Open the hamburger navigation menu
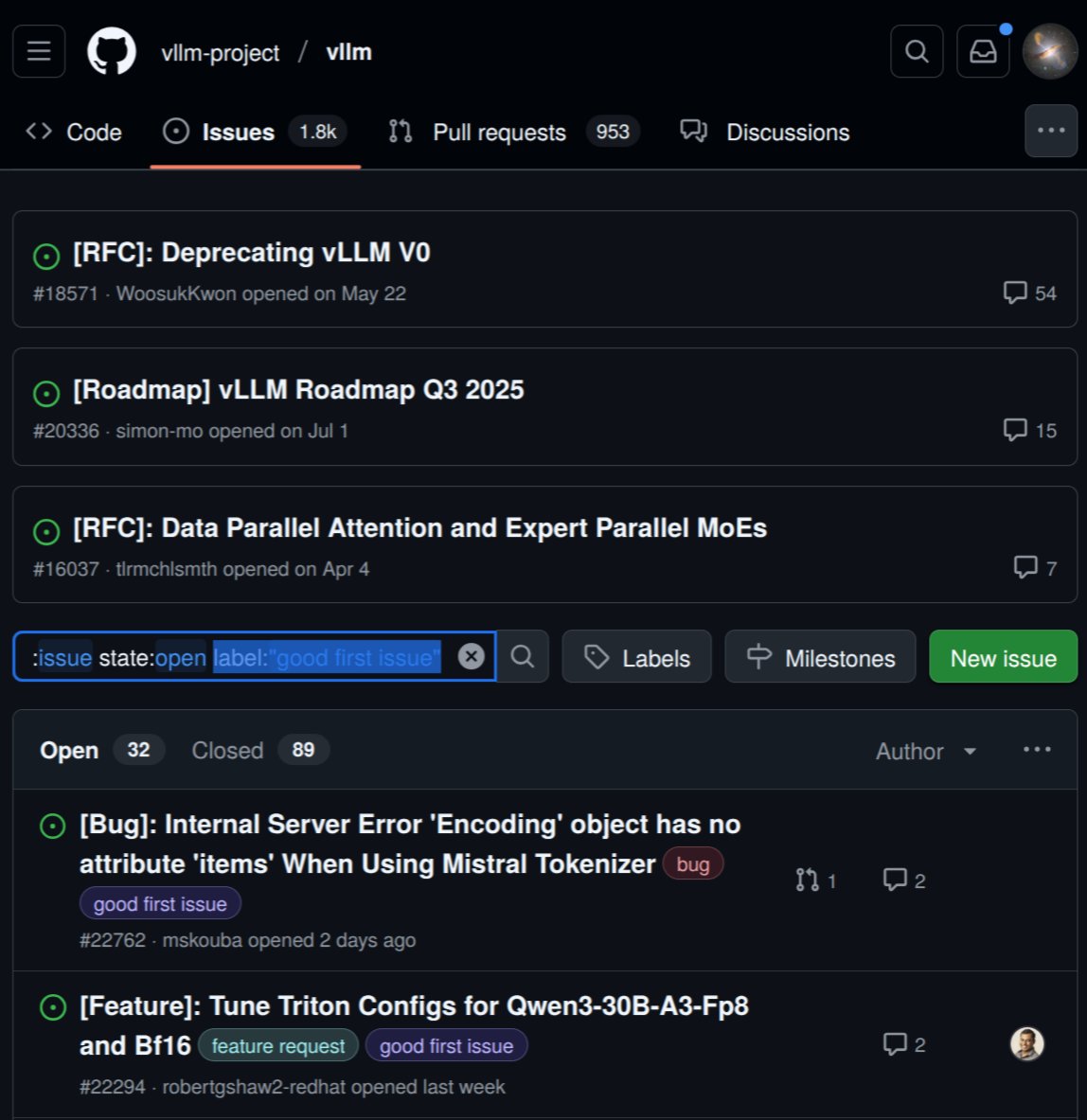 [39, 51]
